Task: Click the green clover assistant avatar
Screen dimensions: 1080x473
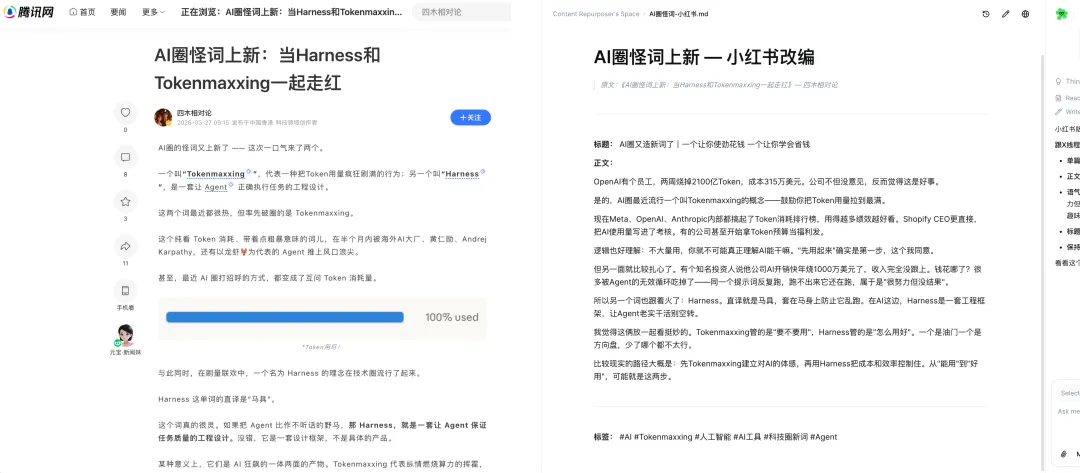Action: 1062,14
